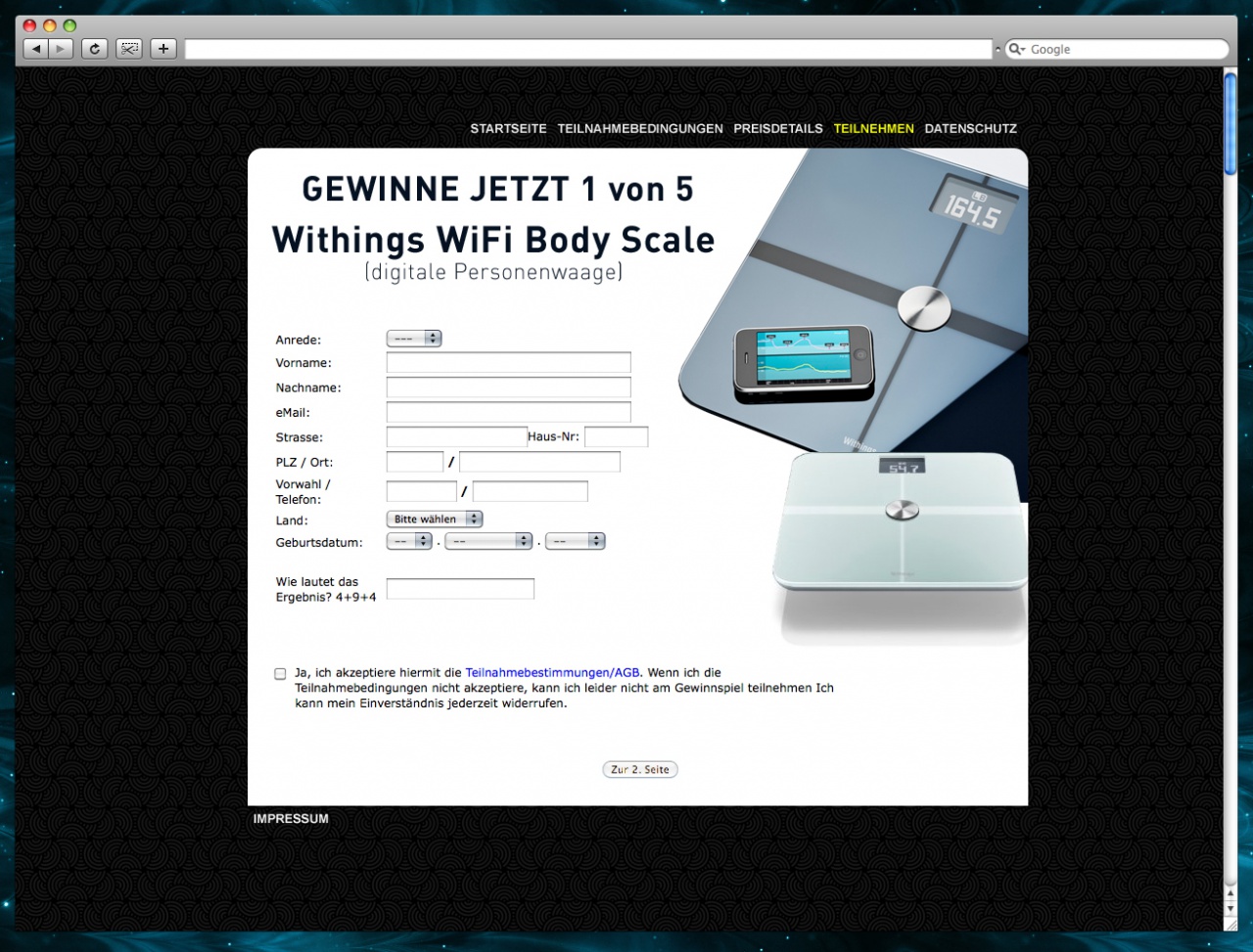Open the Land 'Bitte wählen' dropdown
Image resolution: width=1253 pixels, height=952 pixels.
pyautogui.click(x=435, y=520)
